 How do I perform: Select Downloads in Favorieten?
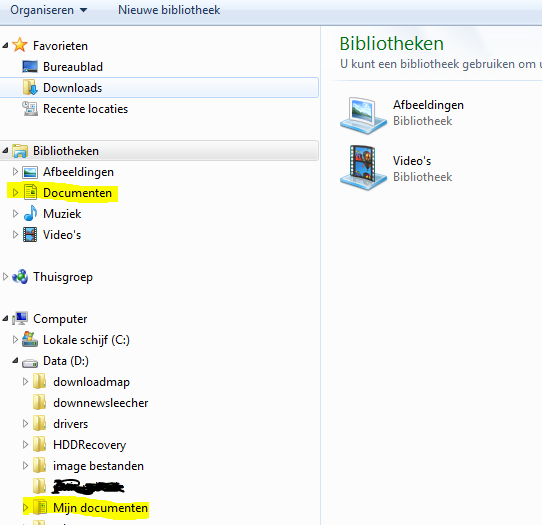(x=159, y=87)
